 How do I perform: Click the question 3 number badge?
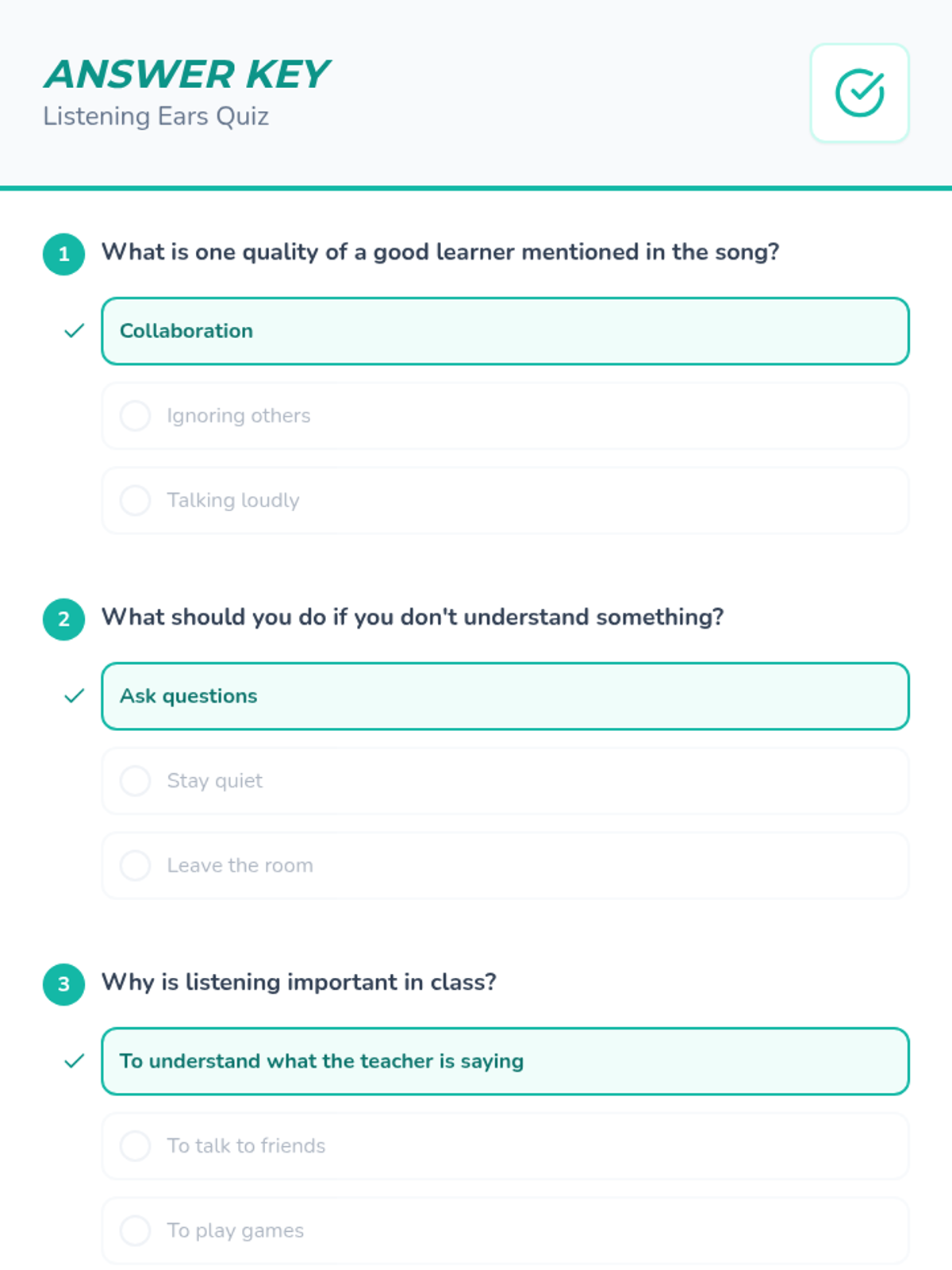coord(63,984)
